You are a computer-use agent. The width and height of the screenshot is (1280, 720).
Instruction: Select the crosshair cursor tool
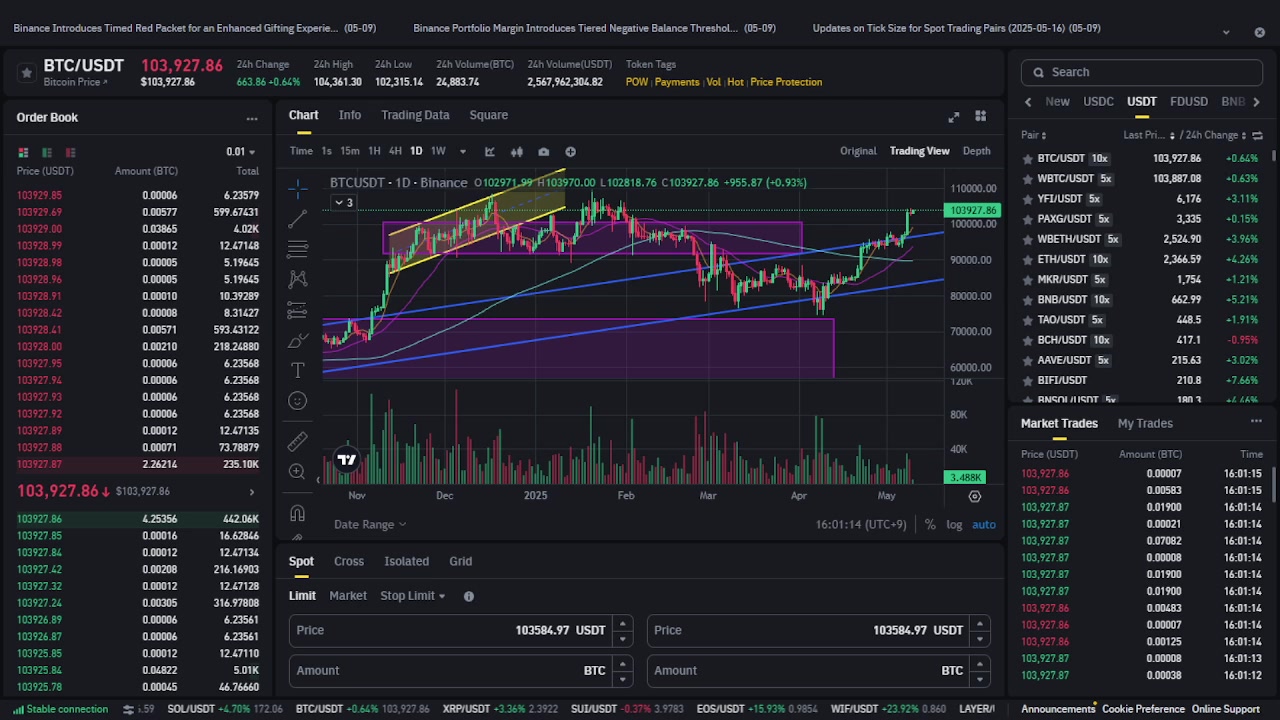[x=297, y=187]
